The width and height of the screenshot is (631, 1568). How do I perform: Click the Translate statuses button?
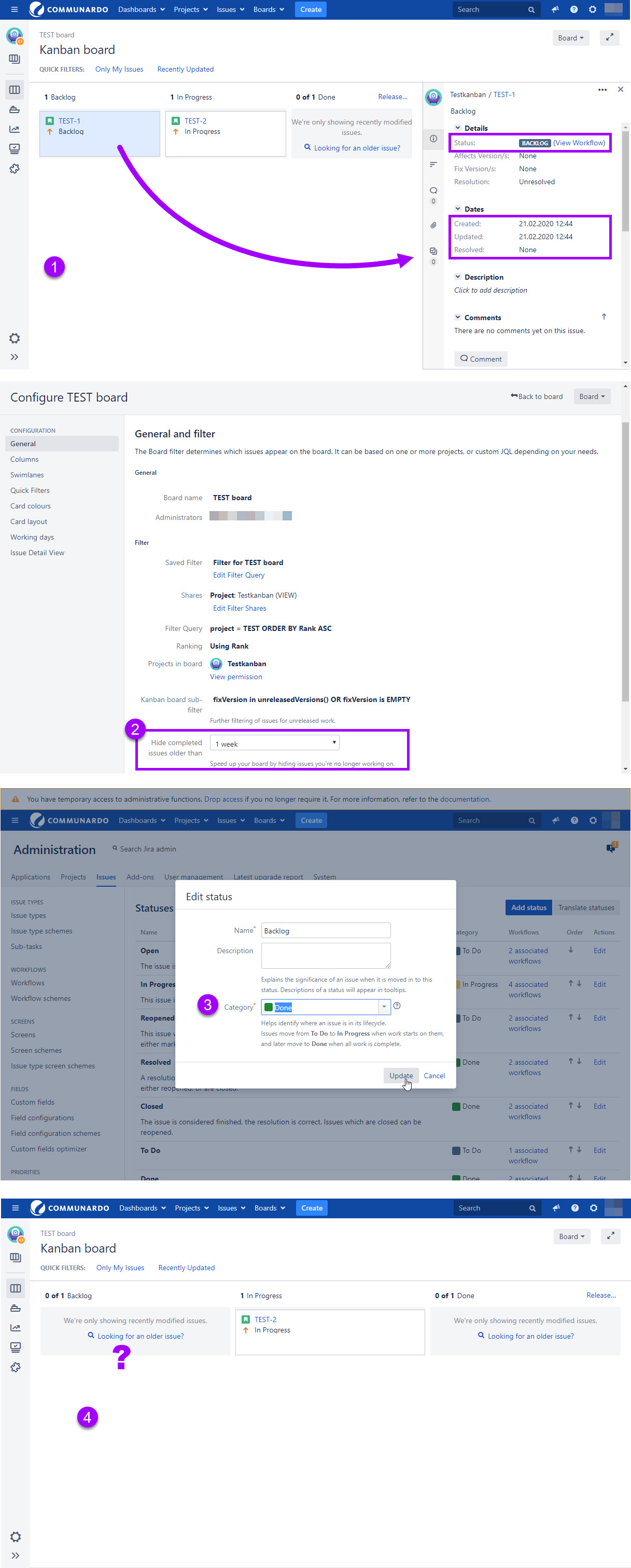(x=586, y=907)
